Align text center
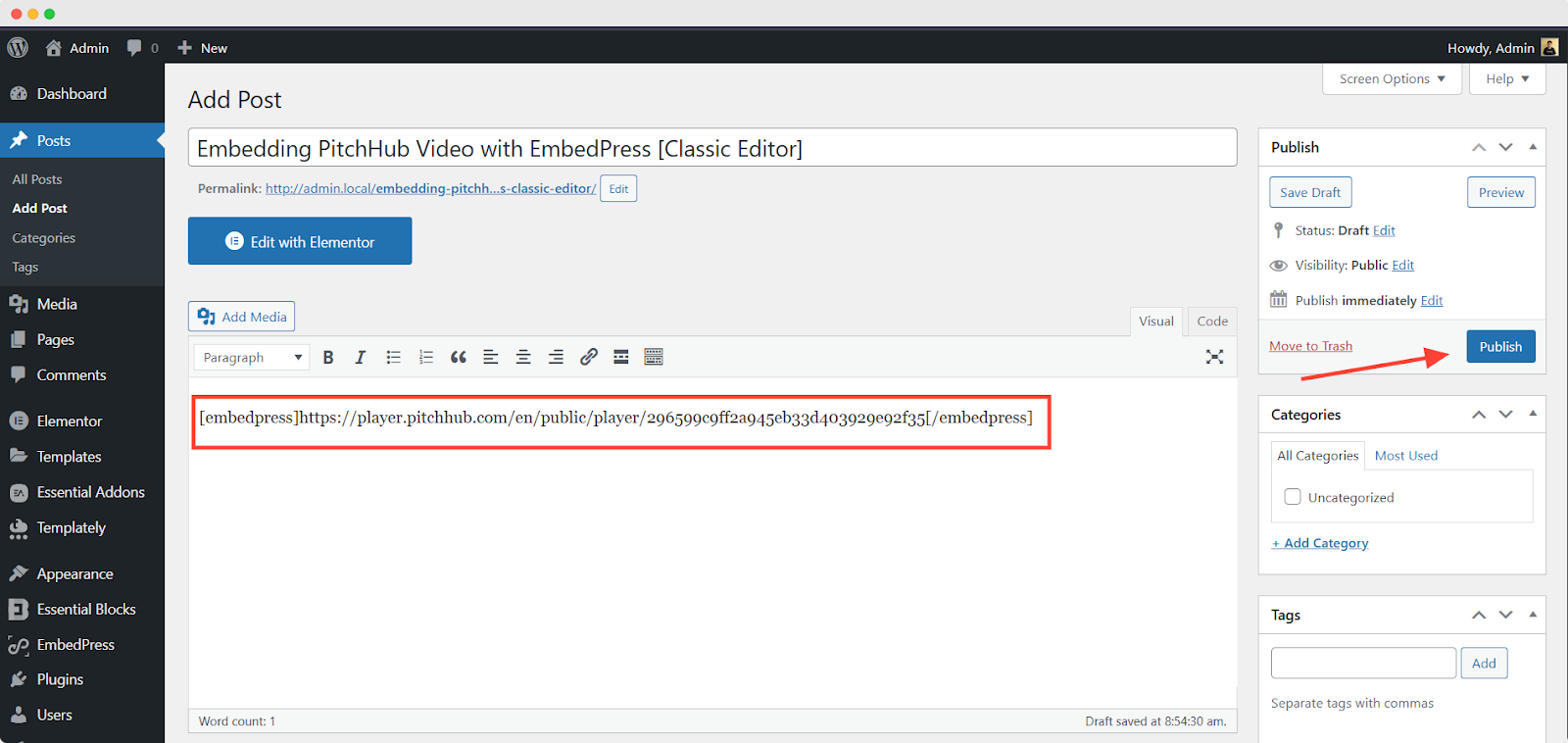Screen dimensions: 1568x743 click(x=523, y=357)
